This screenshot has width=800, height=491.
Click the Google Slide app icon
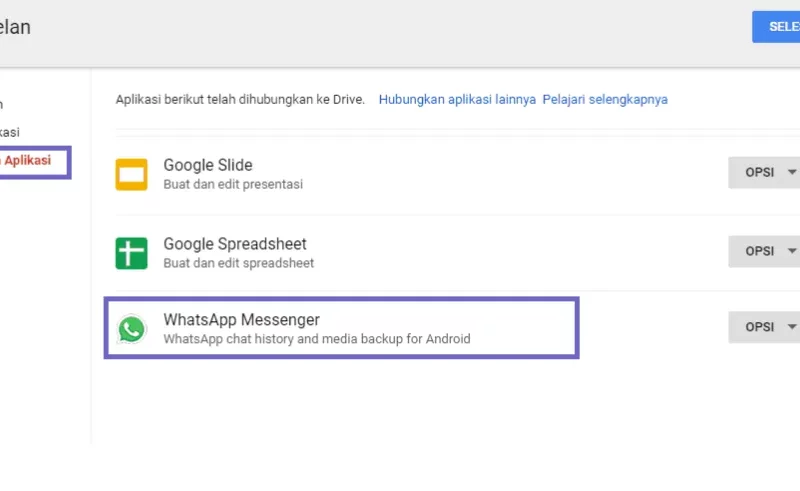coord(131,175)
